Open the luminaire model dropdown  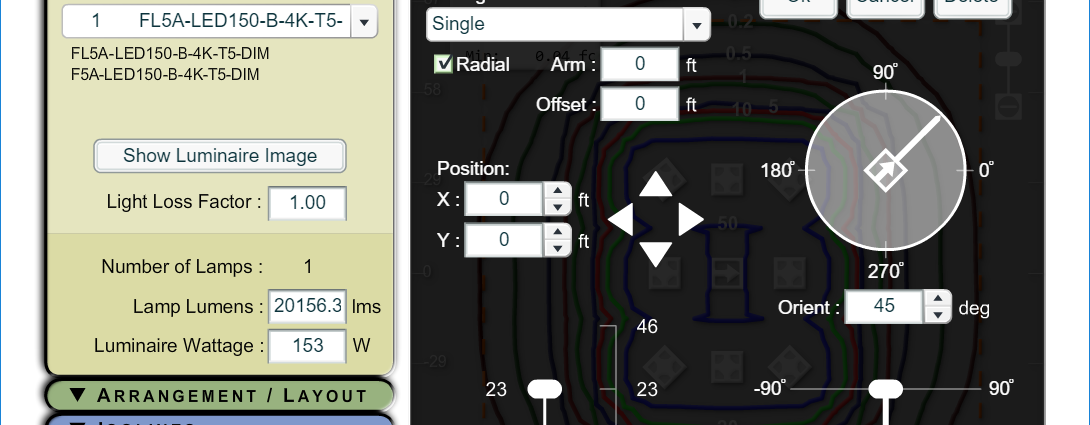click(362, 21)
